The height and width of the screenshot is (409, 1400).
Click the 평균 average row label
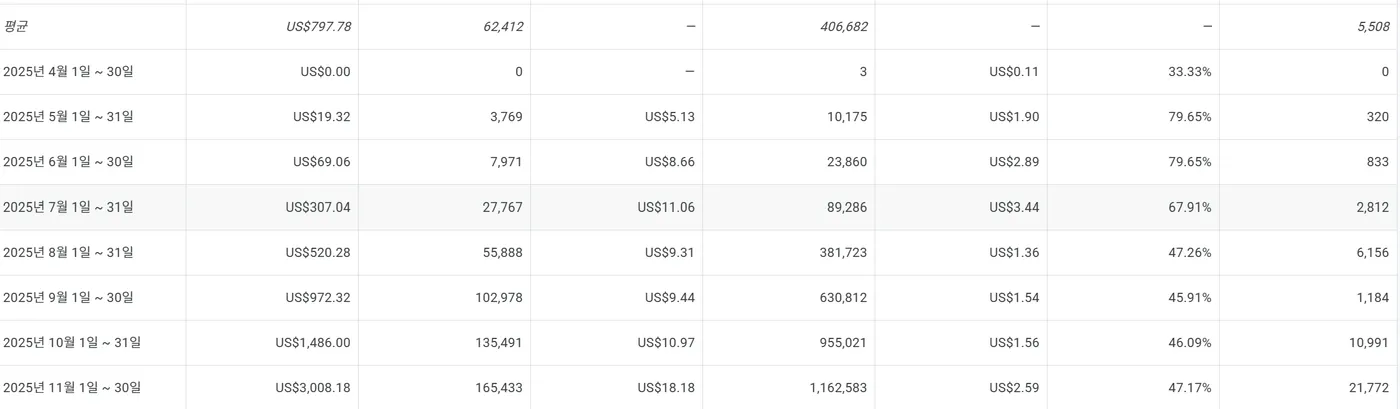pos(16,27)
